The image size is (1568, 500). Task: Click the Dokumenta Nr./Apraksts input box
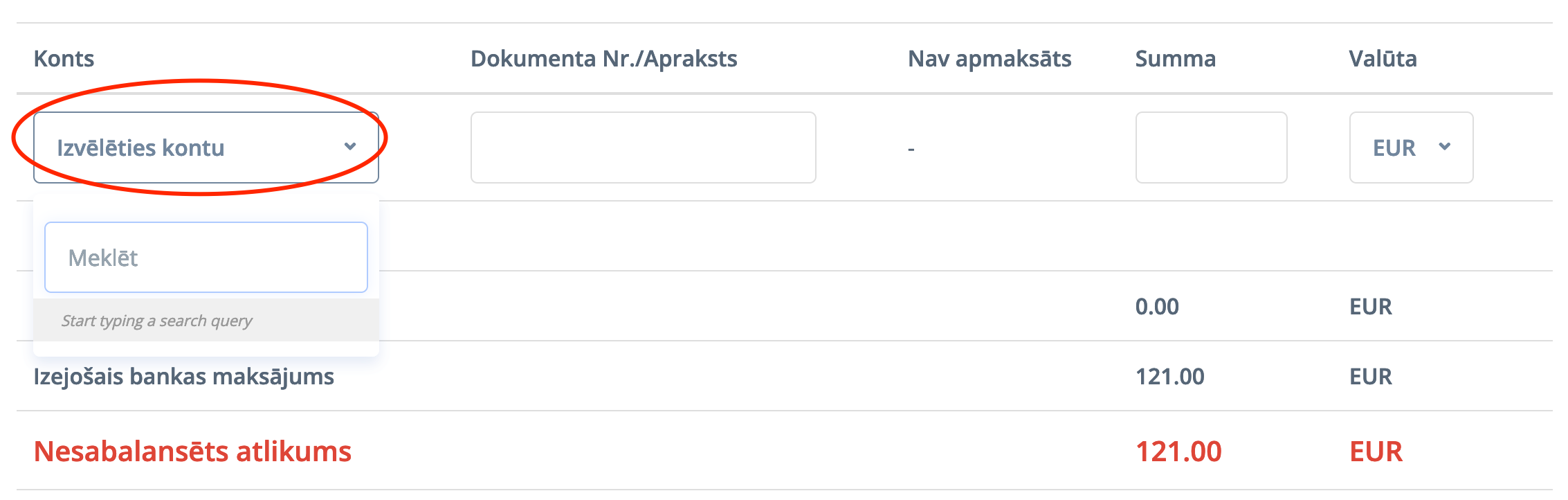click(x=643, y=148)
